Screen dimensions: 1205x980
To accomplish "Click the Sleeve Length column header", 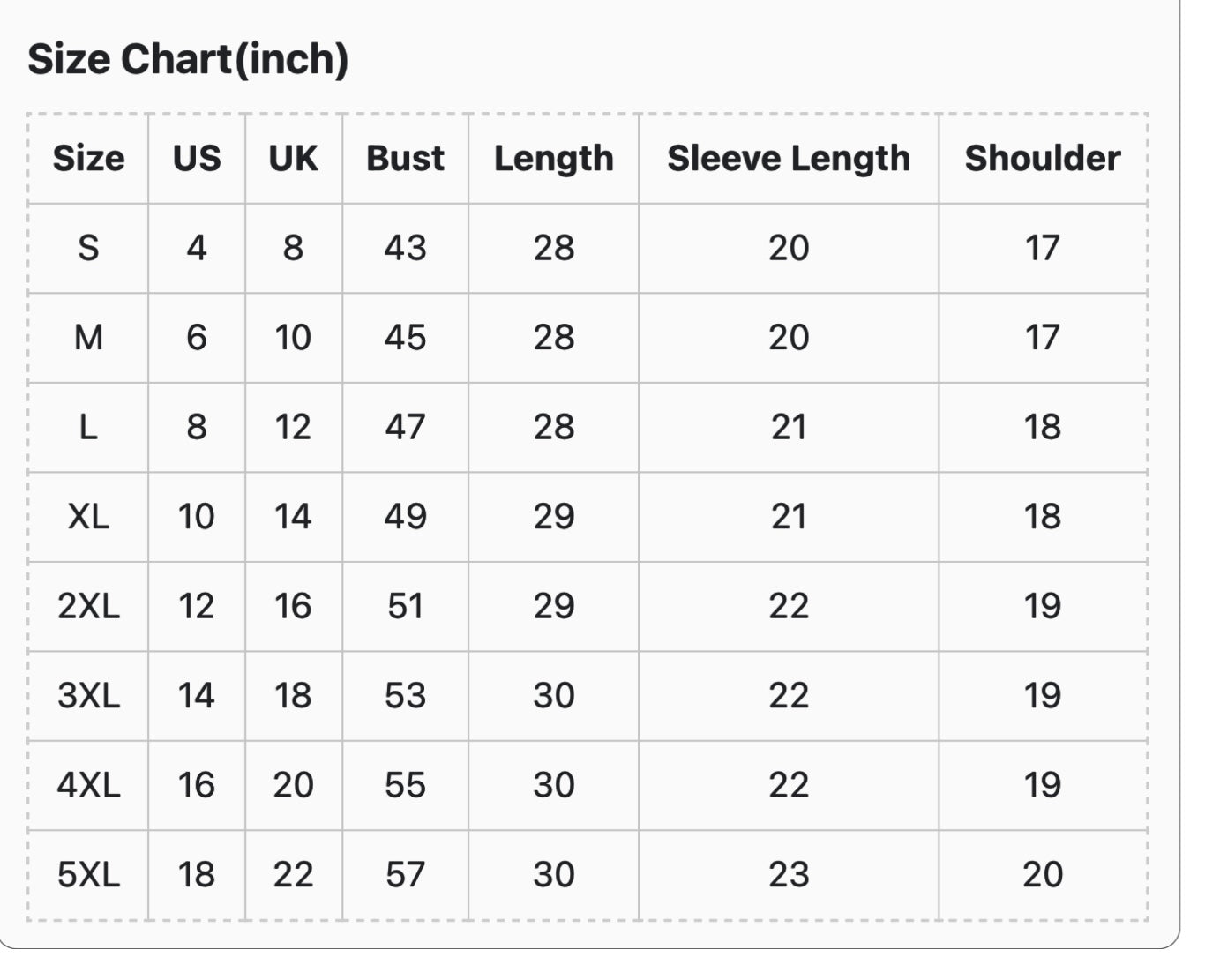I will [789, 159].
